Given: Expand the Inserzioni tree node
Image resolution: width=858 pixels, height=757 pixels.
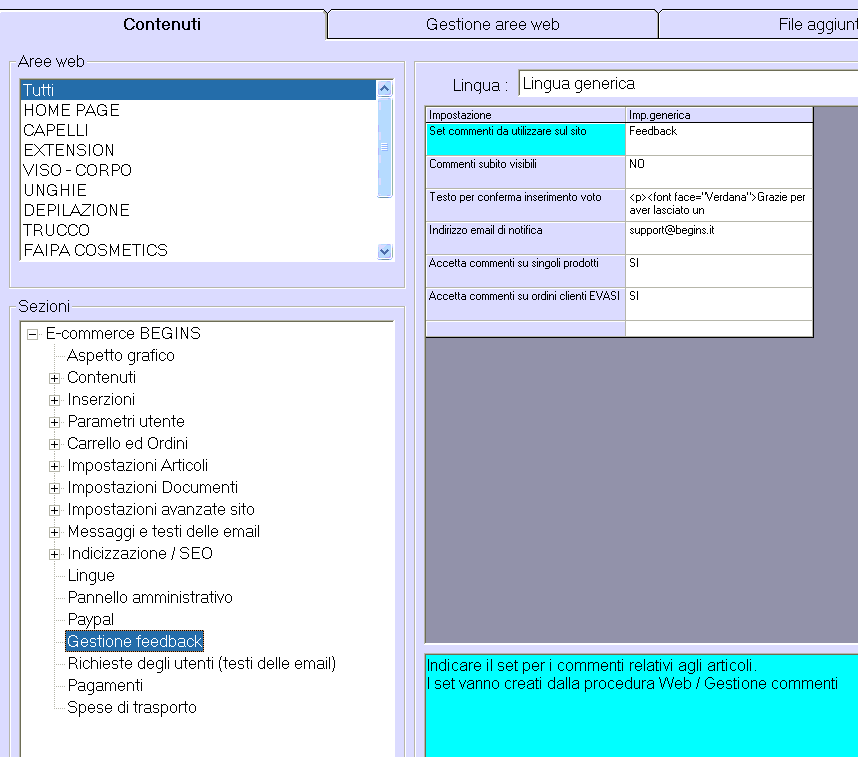Looking at the screenshot, I should (x=54, y=400).
